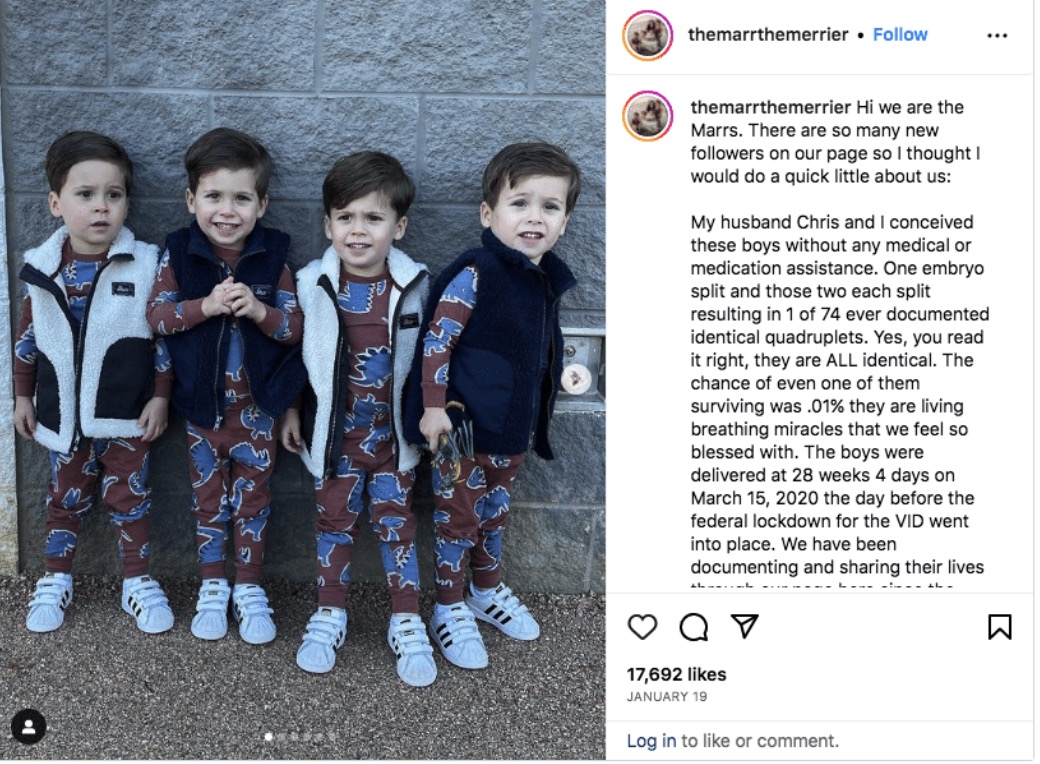Screen dimensions: 1040x764
Task: Like the post with the heart icon
Action: 642,627
